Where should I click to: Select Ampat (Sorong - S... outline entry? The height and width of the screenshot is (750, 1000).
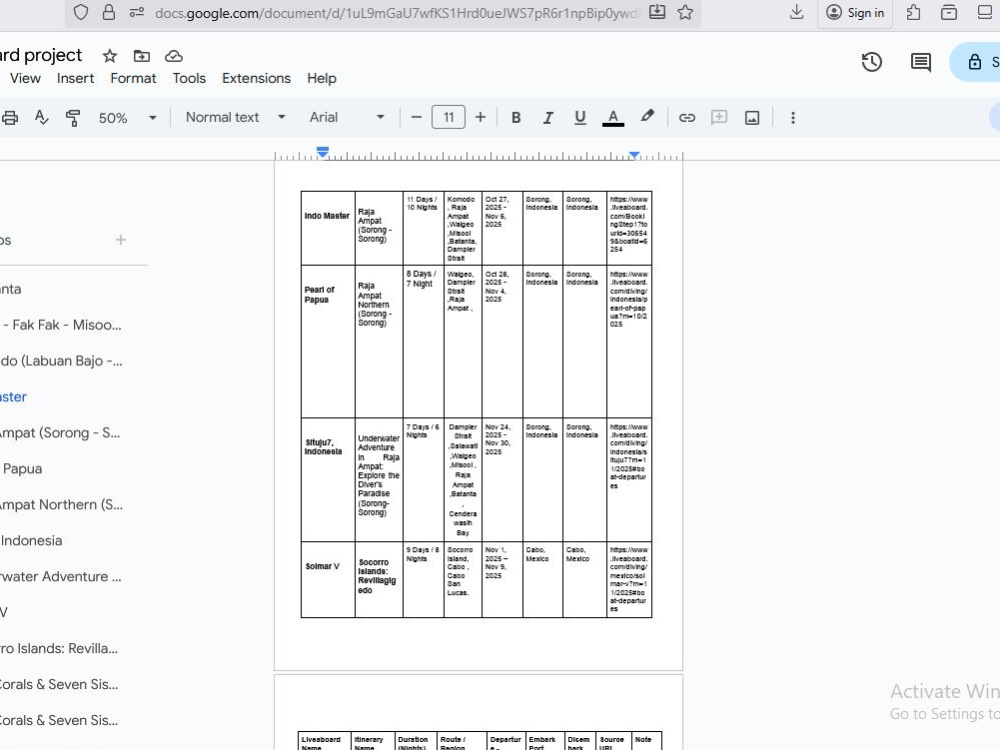60,432
